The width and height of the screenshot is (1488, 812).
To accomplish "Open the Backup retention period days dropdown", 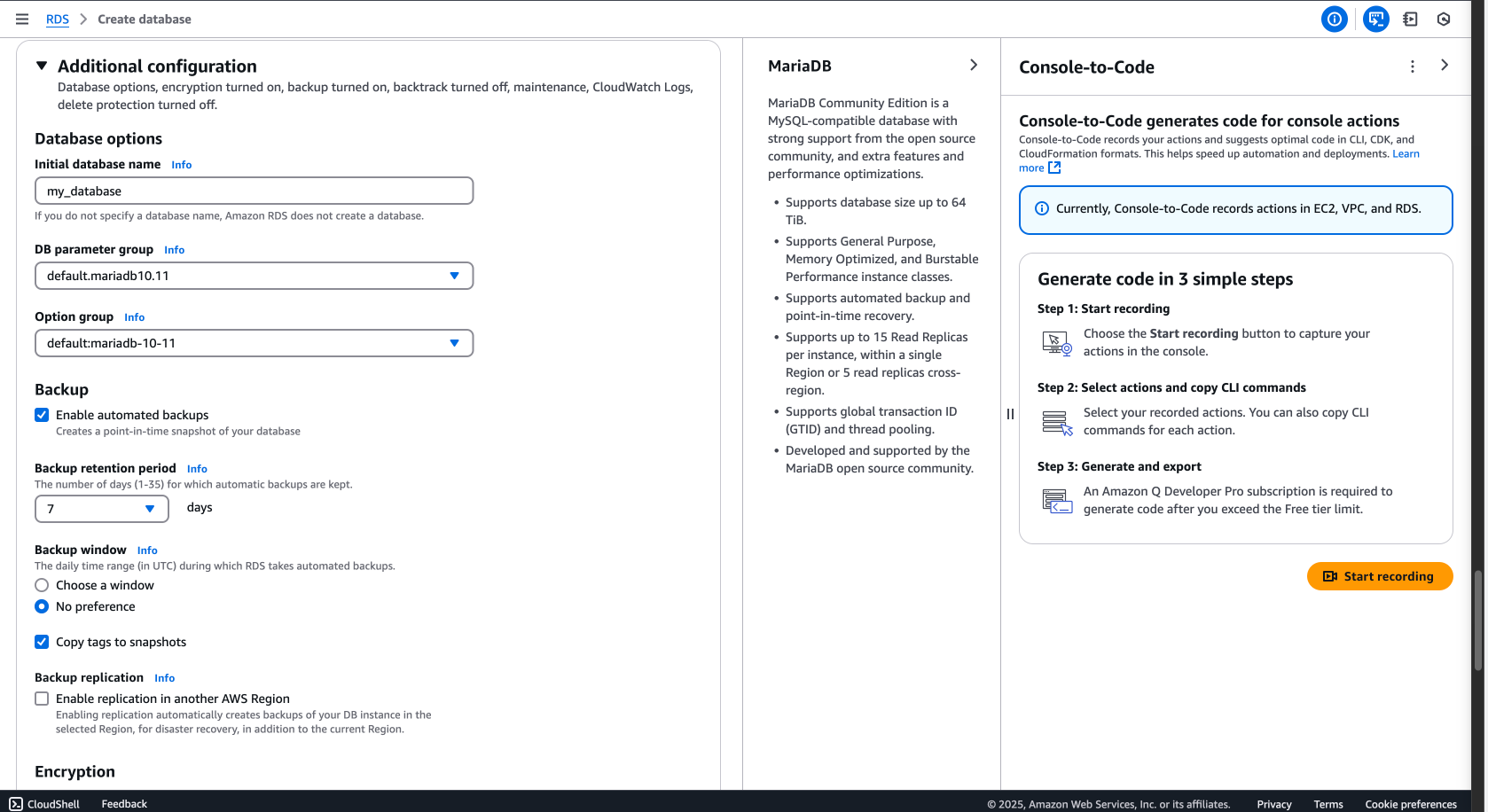I will (102, 509).
